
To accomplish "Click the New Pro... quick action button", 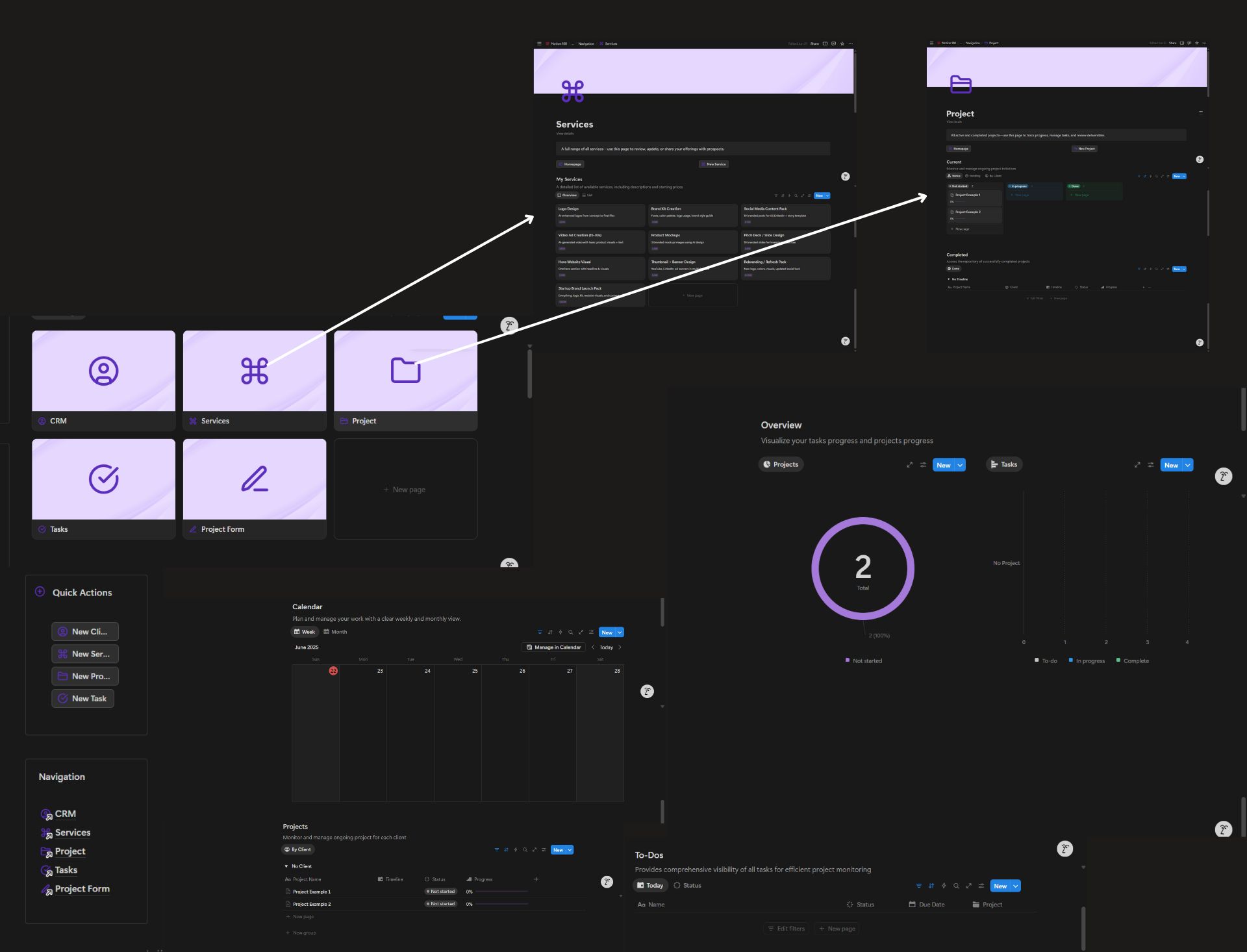I will click(x=85, y=676).
